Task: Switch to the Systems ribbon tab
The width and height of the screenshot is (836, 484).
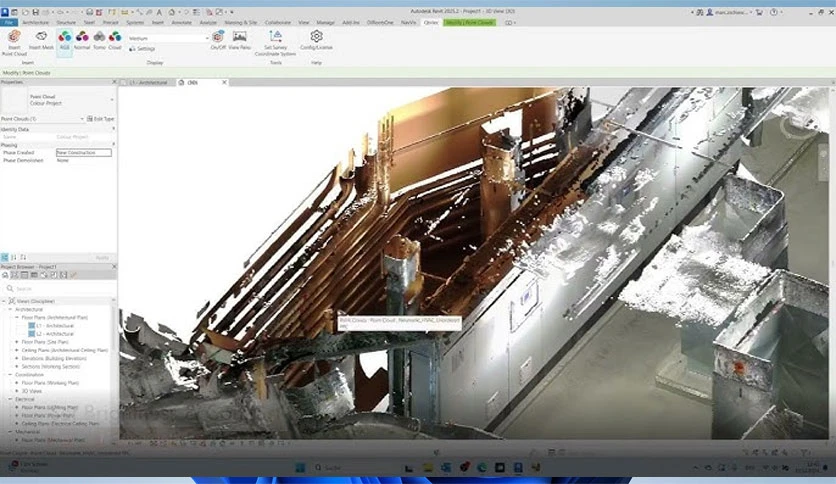Action: (135, 22)
